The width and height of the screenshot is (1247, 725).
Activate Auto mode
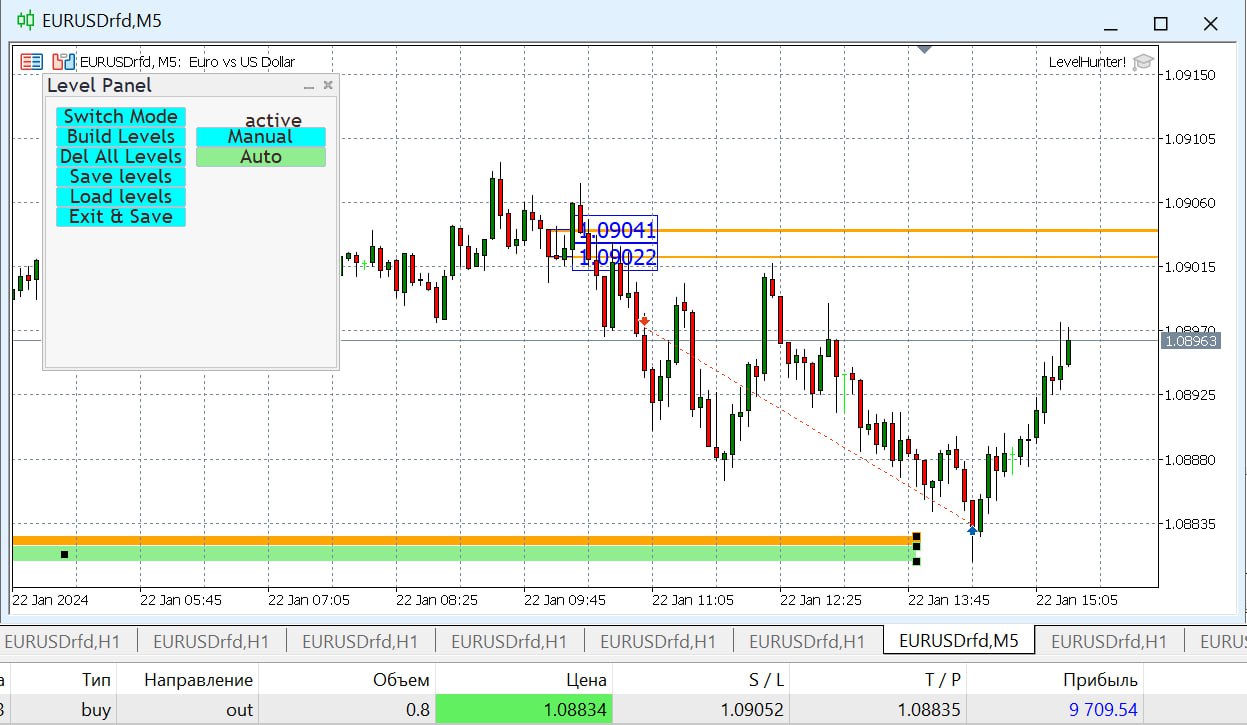coord(260,157)
